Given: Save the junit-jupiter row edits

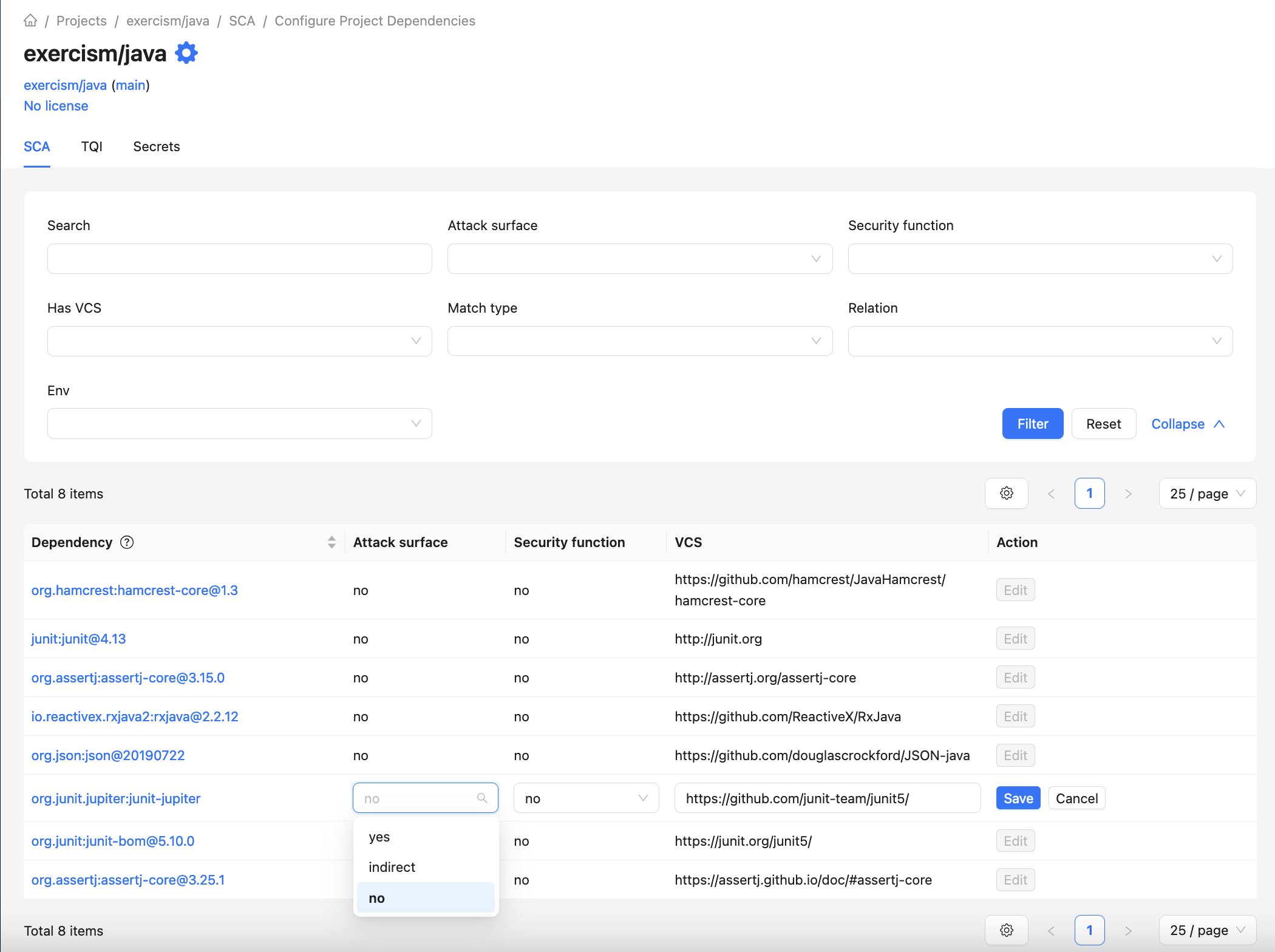Looking at the screenshot, I should coord(1018,798).
